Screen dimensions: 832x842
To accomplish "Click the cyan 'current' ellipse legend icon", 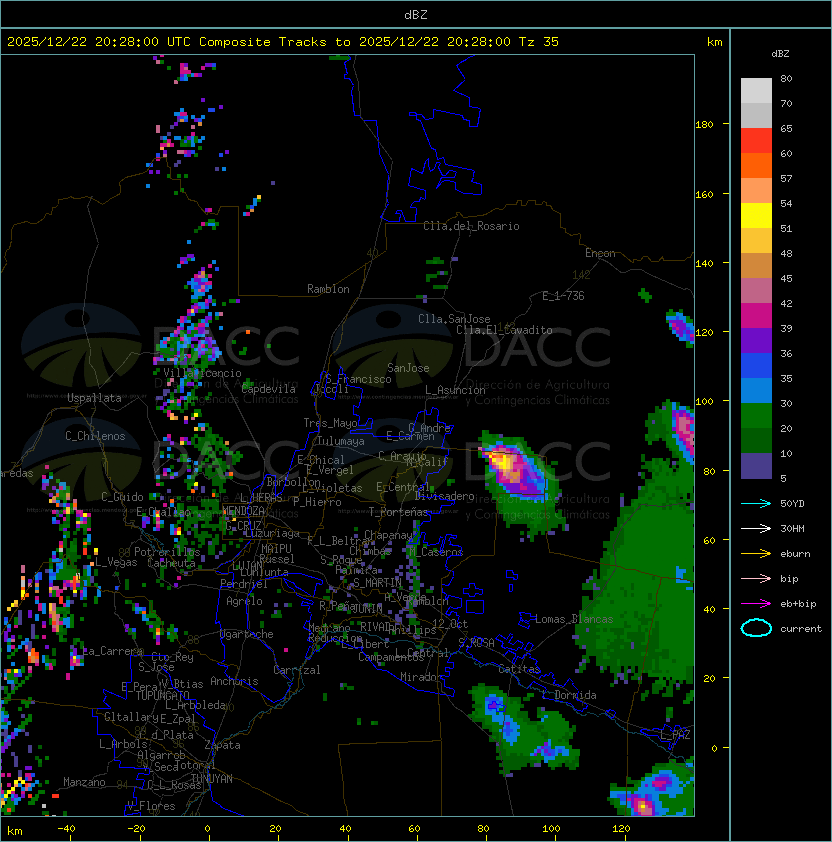I will click(756, 628).
